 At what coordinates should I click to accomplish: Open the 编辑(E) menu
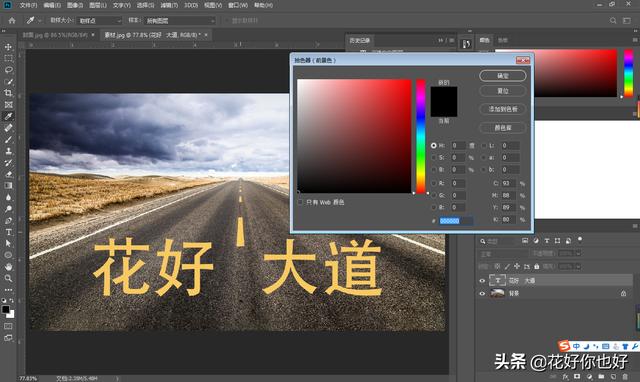tap(51, 5)
